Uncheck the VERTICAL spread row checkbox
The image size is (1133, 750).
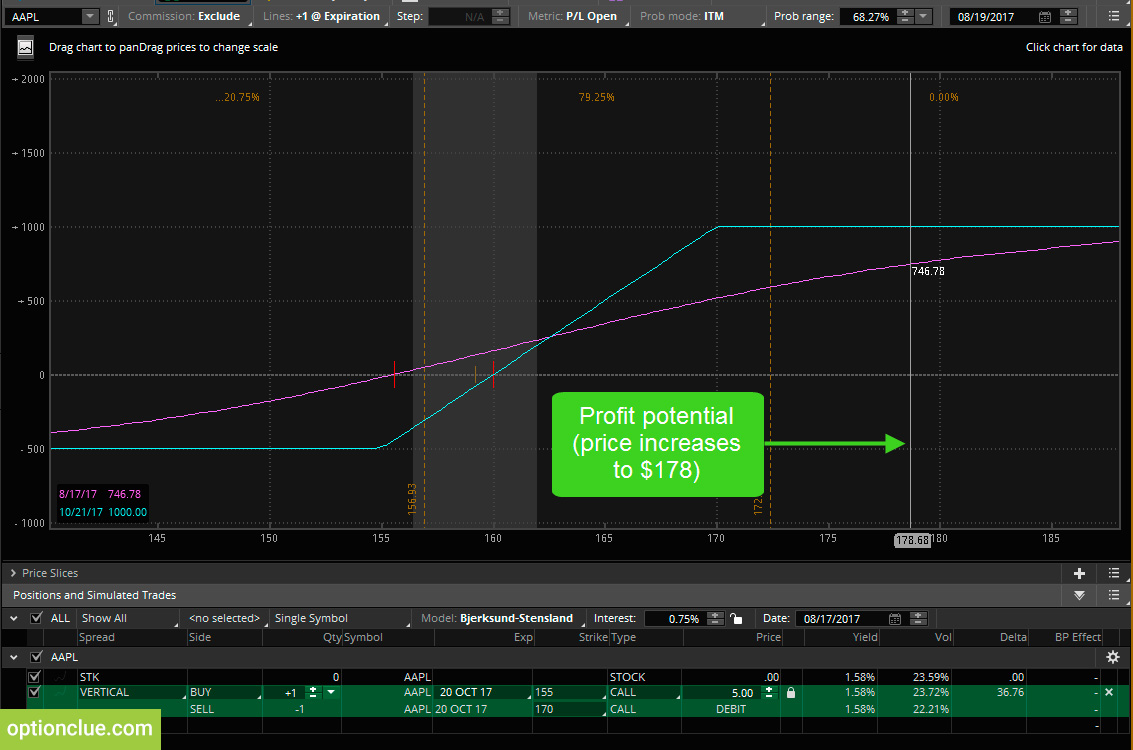35,692
